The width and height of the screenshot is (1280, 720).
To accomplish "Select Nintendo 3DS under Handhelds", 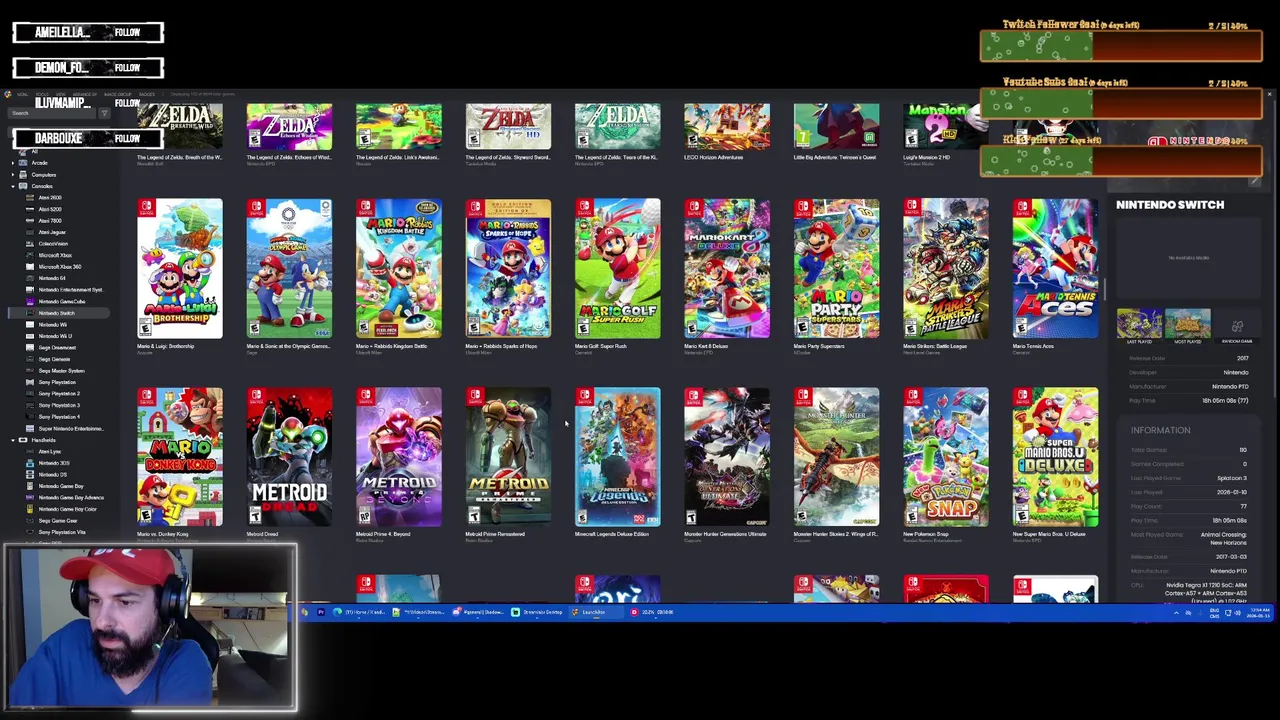I will (54, 463).
